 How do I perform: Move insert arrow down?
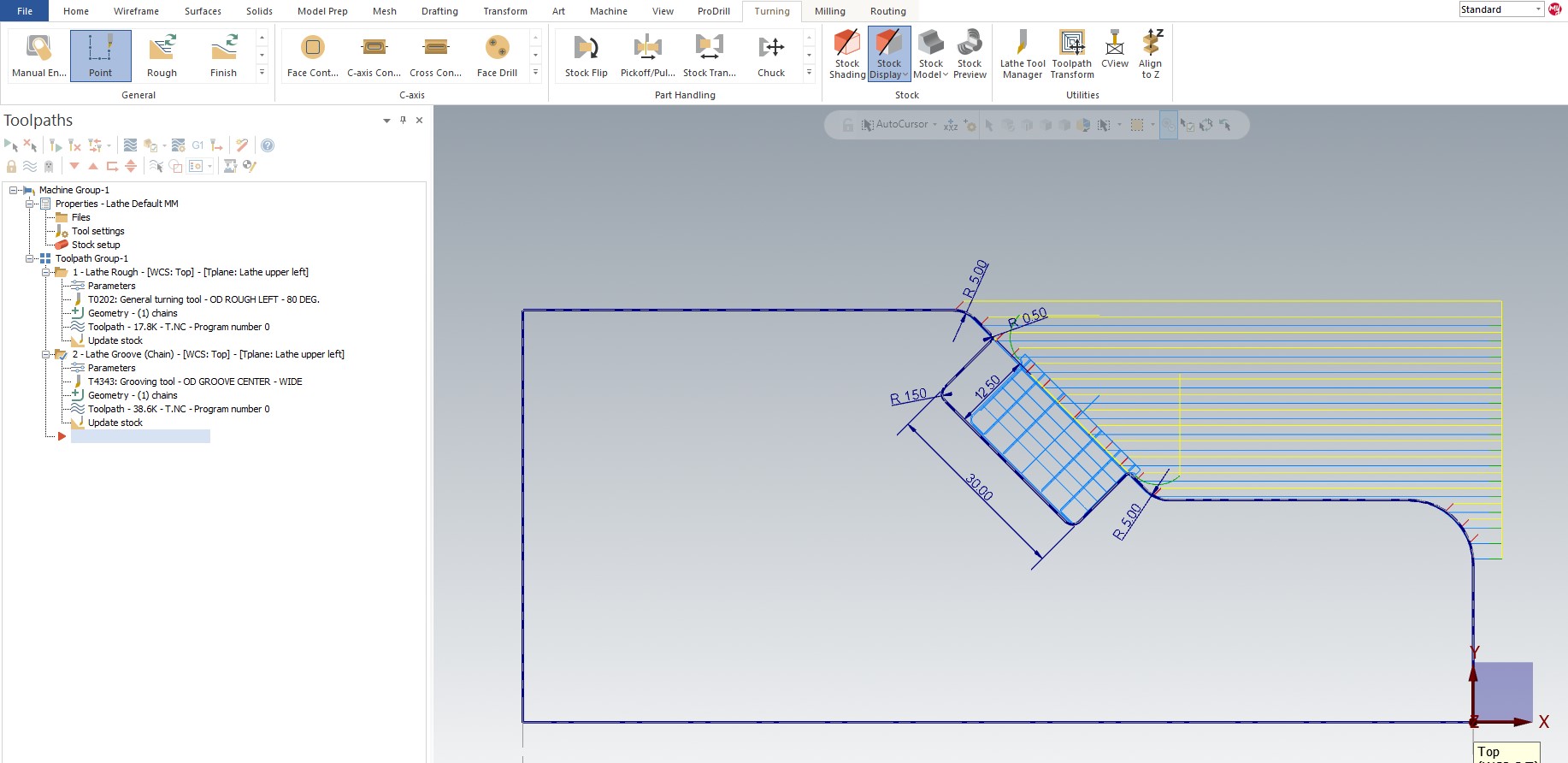pos(74,166)
